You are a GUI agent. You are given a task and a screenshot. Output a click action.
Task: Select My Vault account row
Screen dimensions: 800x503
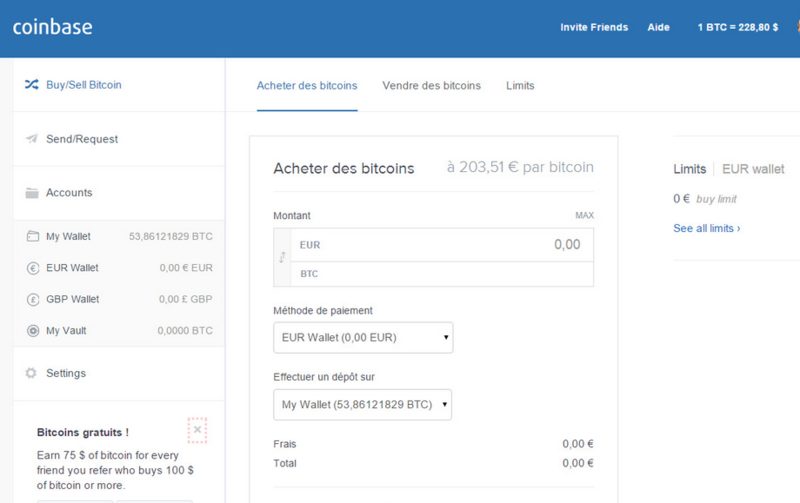pos(119,331)
